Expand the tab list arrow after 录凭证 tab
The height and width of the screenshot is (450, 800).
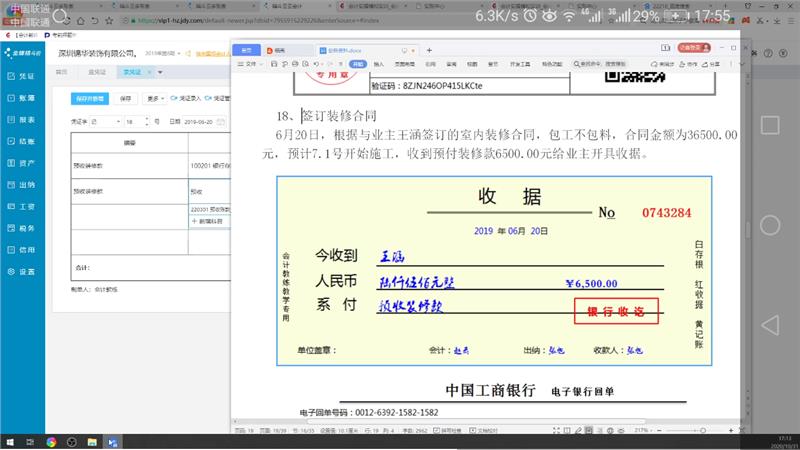(x=159, y=72)
